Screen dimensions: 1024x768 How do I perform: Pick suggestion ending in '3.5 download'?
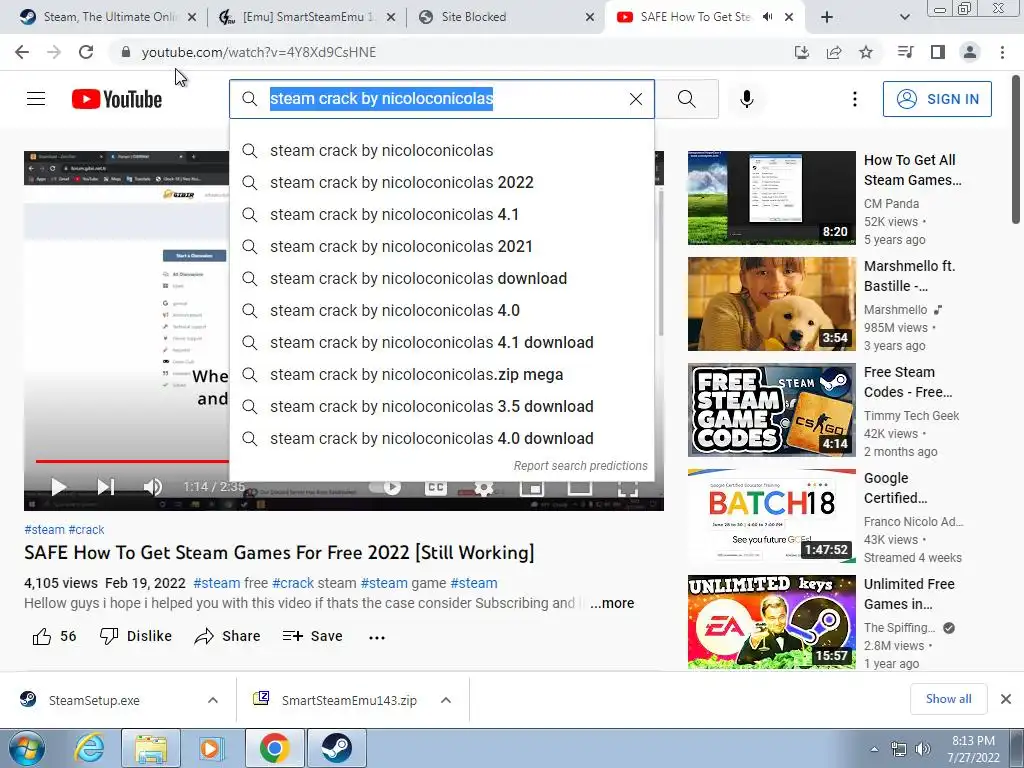[442, 406]
